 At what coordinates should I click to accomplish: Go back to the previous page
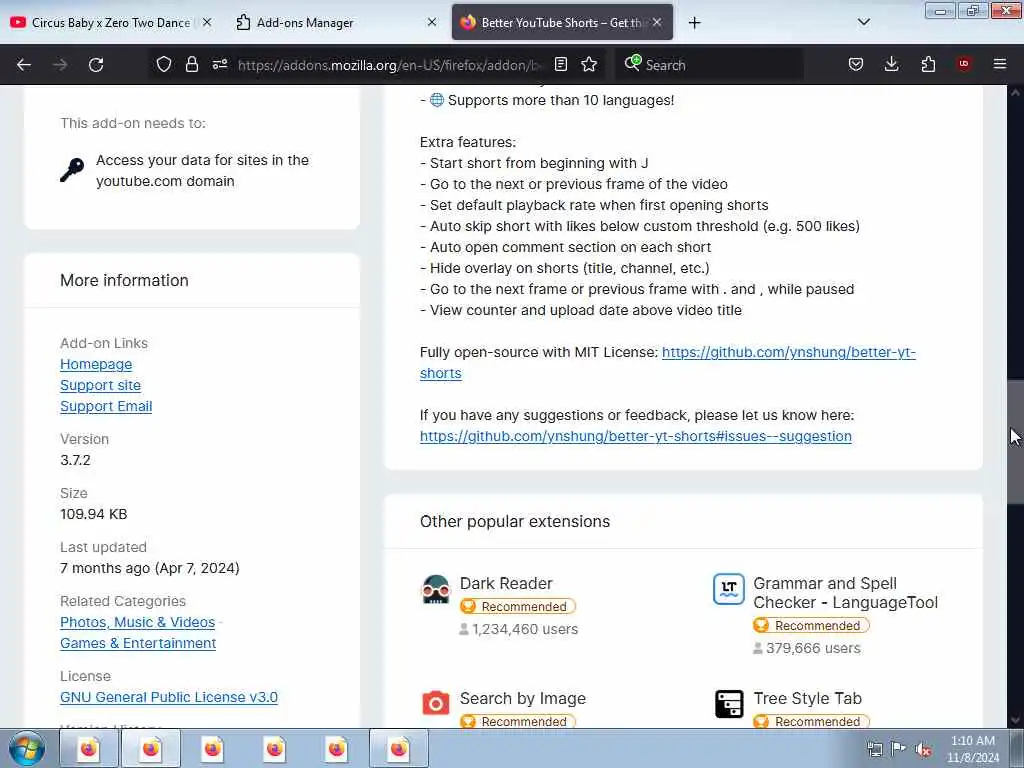point(24,65)
